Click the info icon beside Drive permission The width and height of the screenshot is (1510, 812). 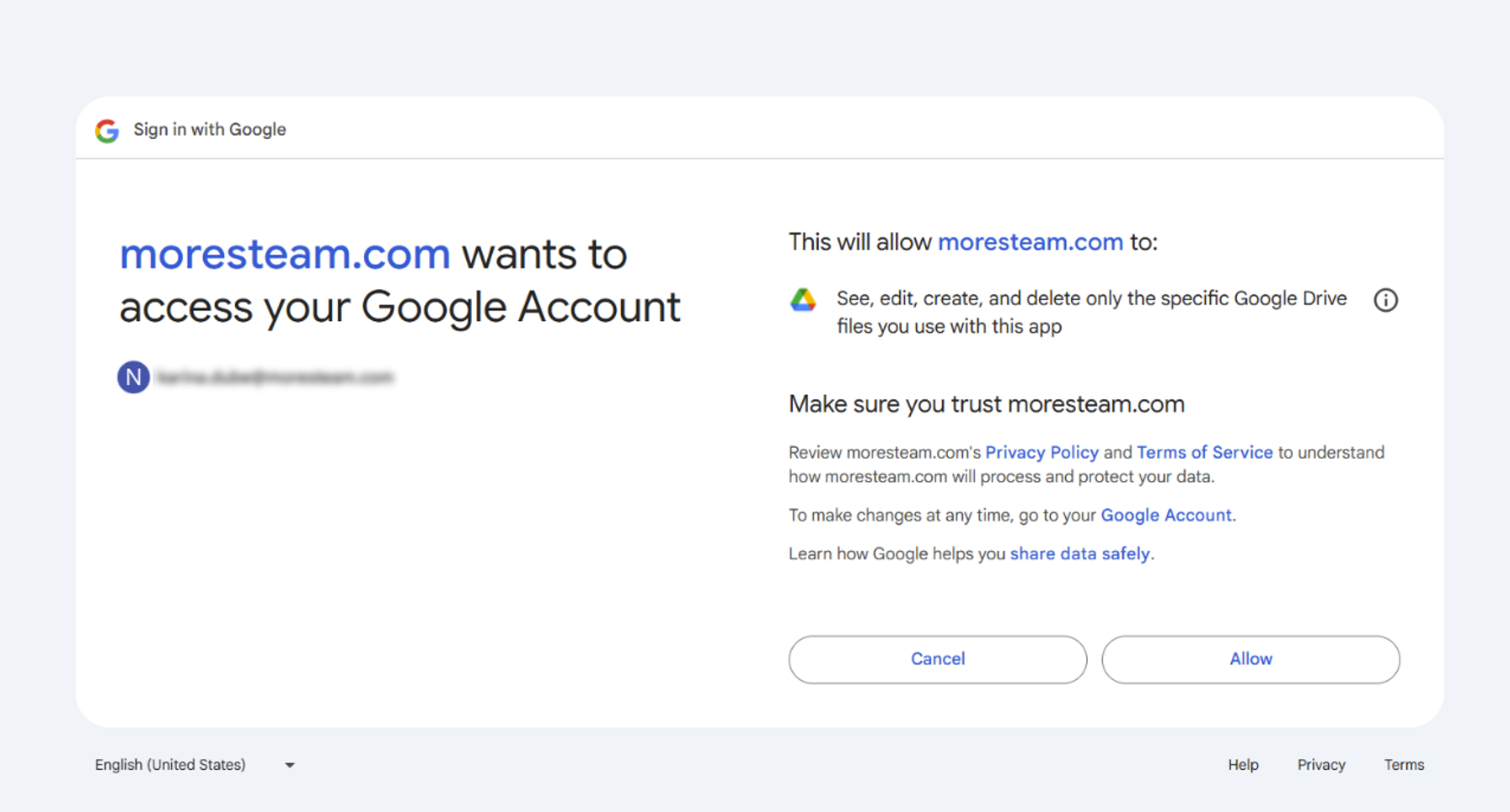pyautogui.click(x=1385, y=300)
